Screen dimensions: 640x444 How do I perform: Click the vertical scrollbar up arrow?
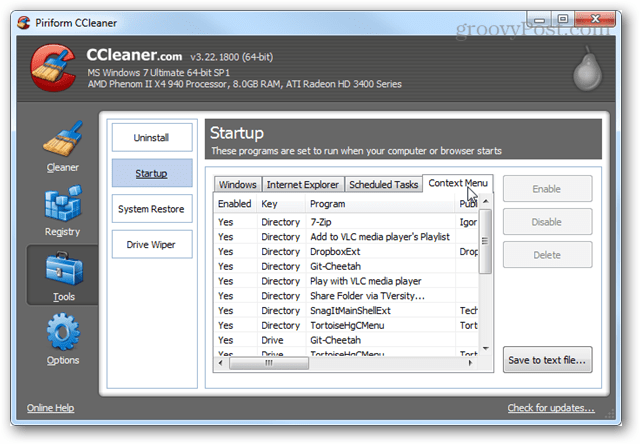486,202
